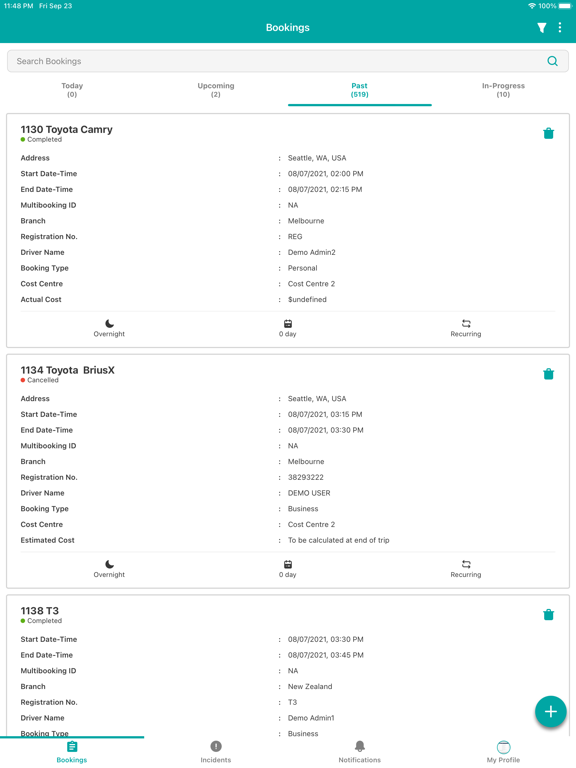
Task: Go to My Profile
Action: (x=504, y=752)
